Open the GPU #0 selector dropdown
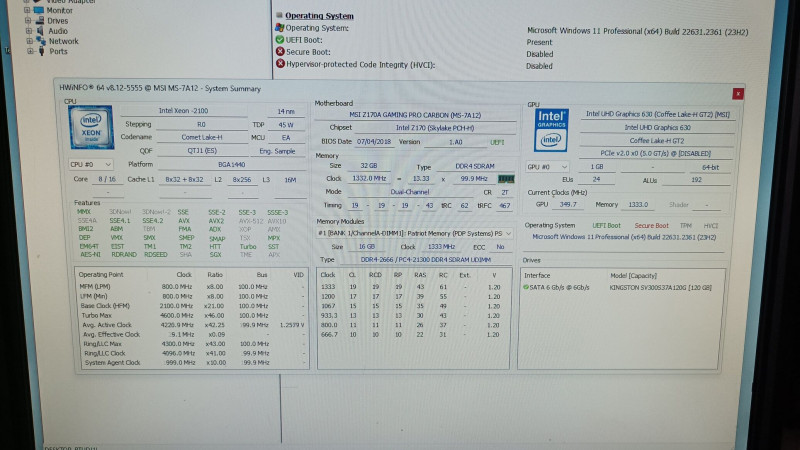Image resolution: width=800 pixels, height=450 pixels. tap(547, 167)
